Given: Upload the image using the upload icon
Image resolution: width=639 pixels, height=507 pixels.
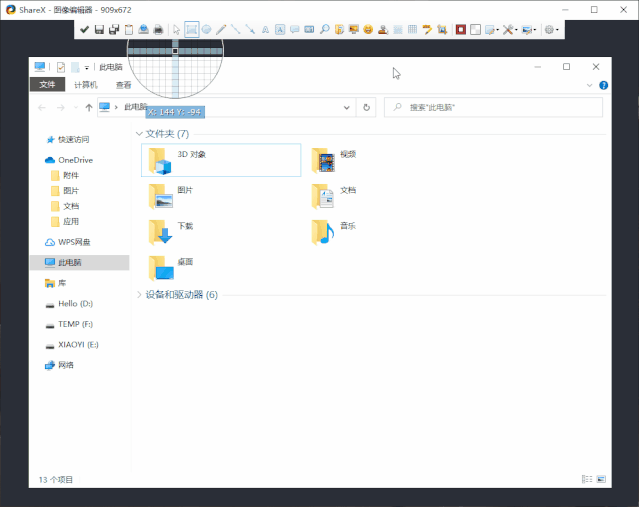Looking at the screenshot, I should (x=143, y=29).
